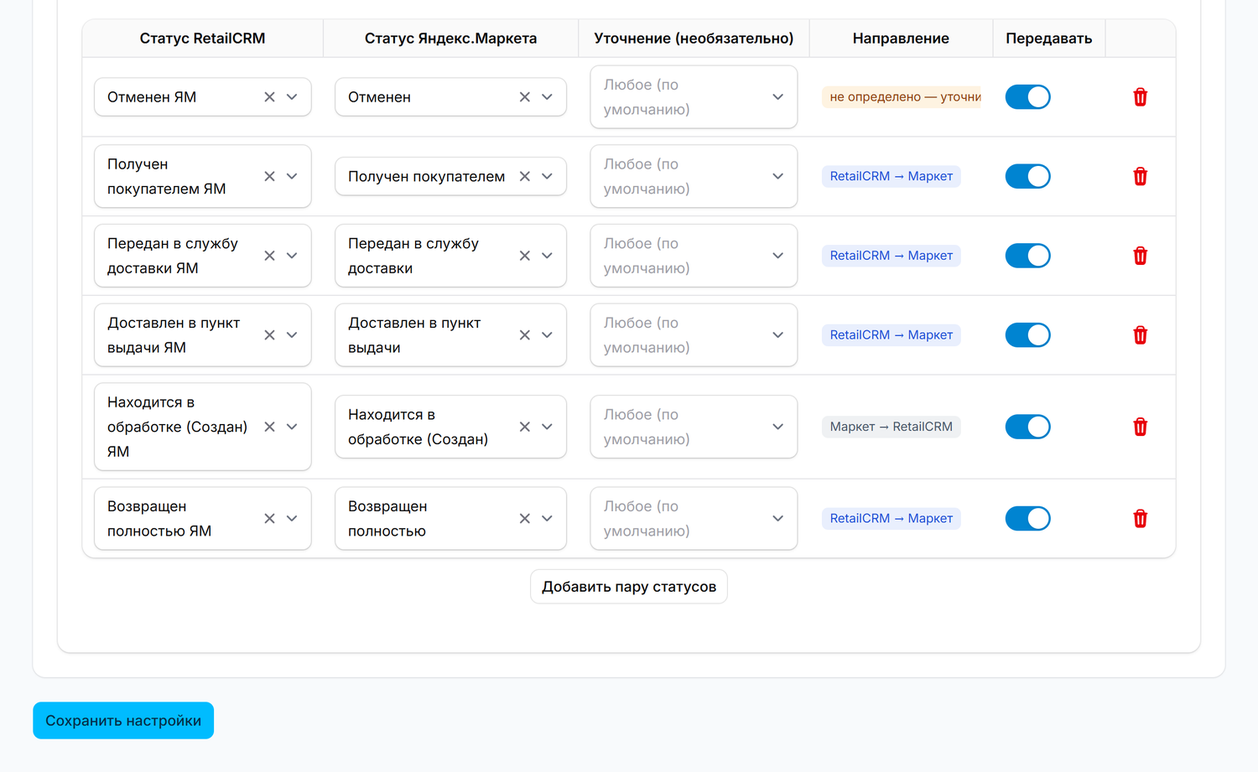1258x772 pixels.
Task: Disable transfer for the Отменен ЯМ row
Action: pos(1027,97)
